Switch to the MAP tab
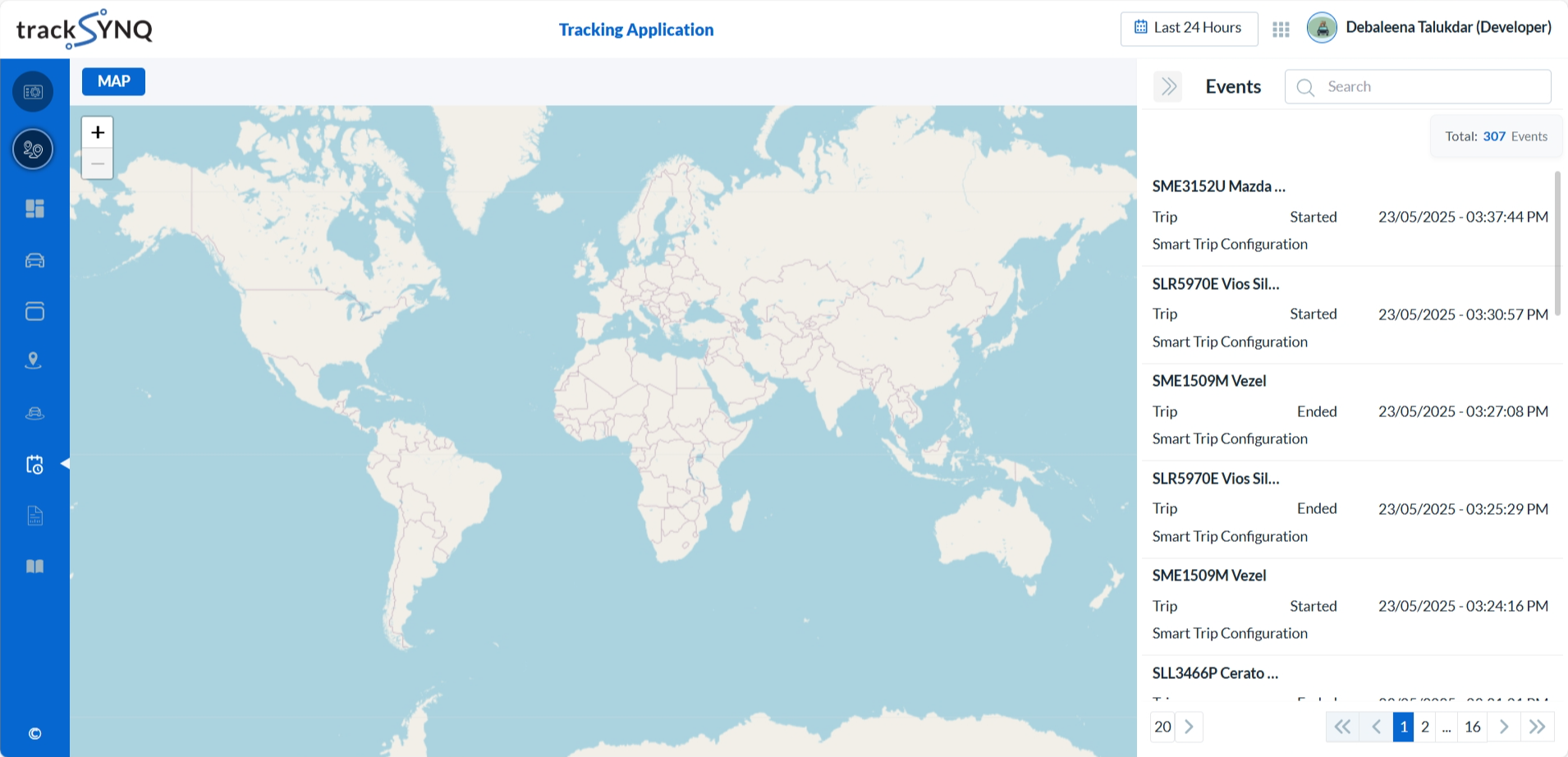The width and height of the screenshot is (1568, 757). pos(113,81)
